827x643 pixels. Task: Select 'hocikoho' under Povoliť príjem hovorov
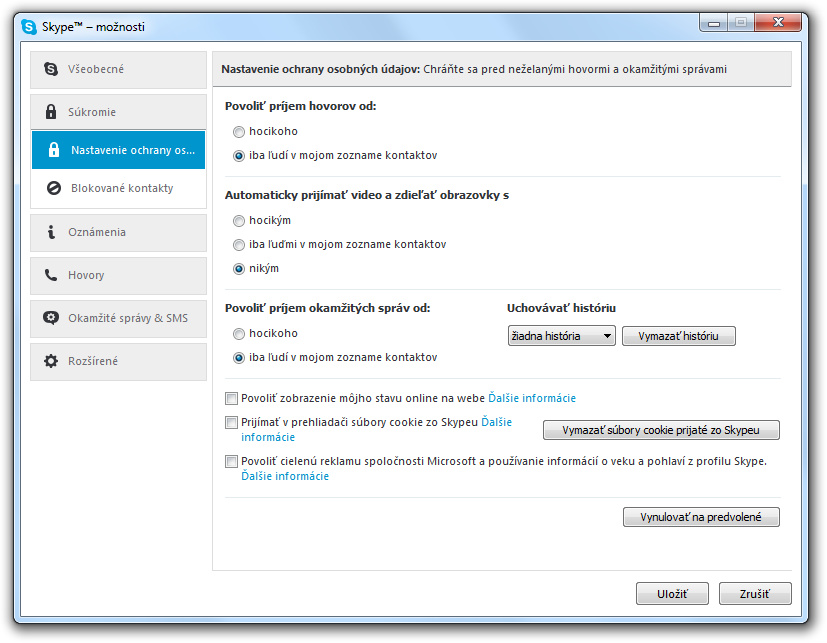tap(239, 131)
